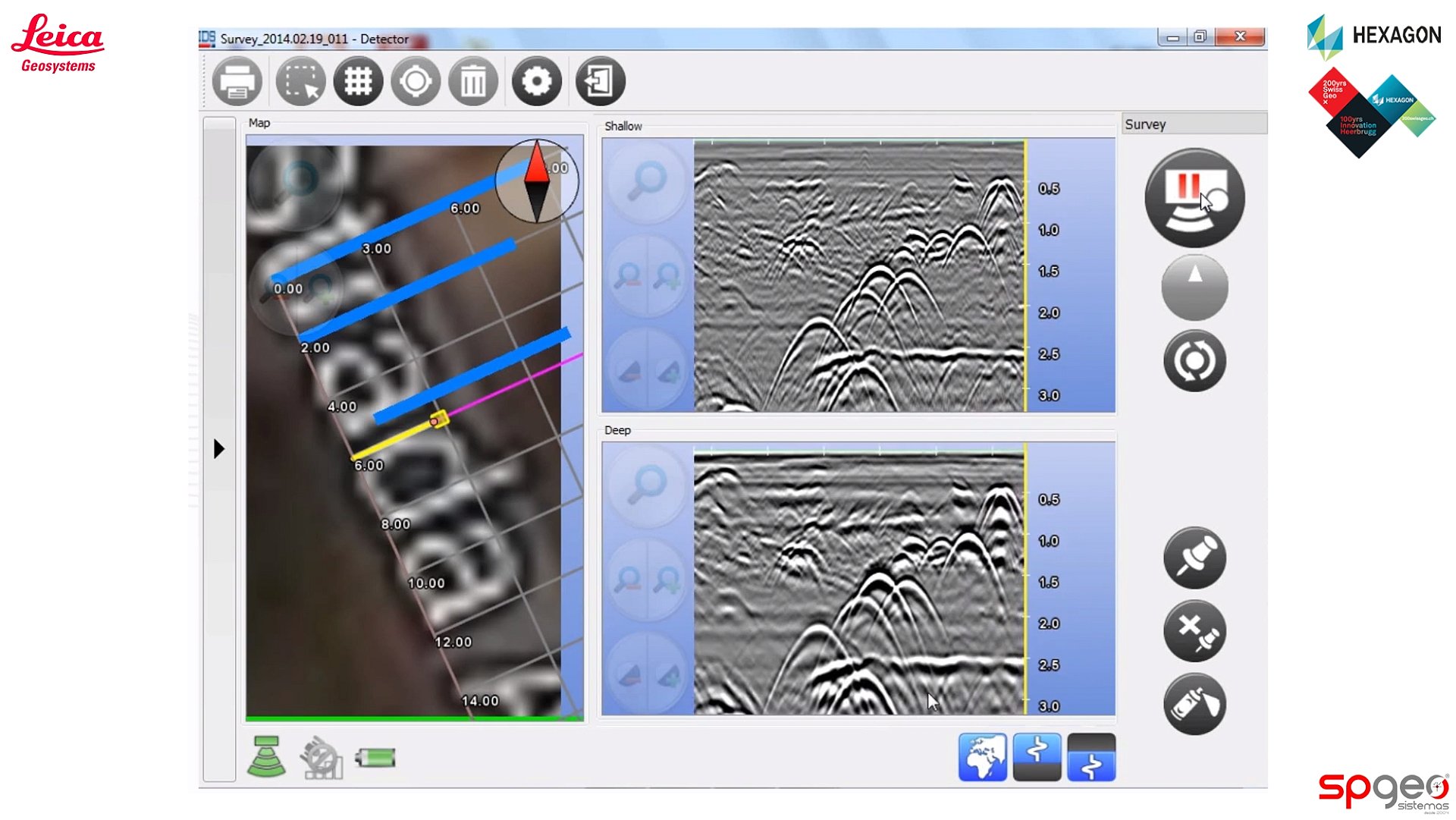The width and height of the screenshot is (1456, 820).
Task: Toggle the upper radargram view button
Action: [1037, 757]
